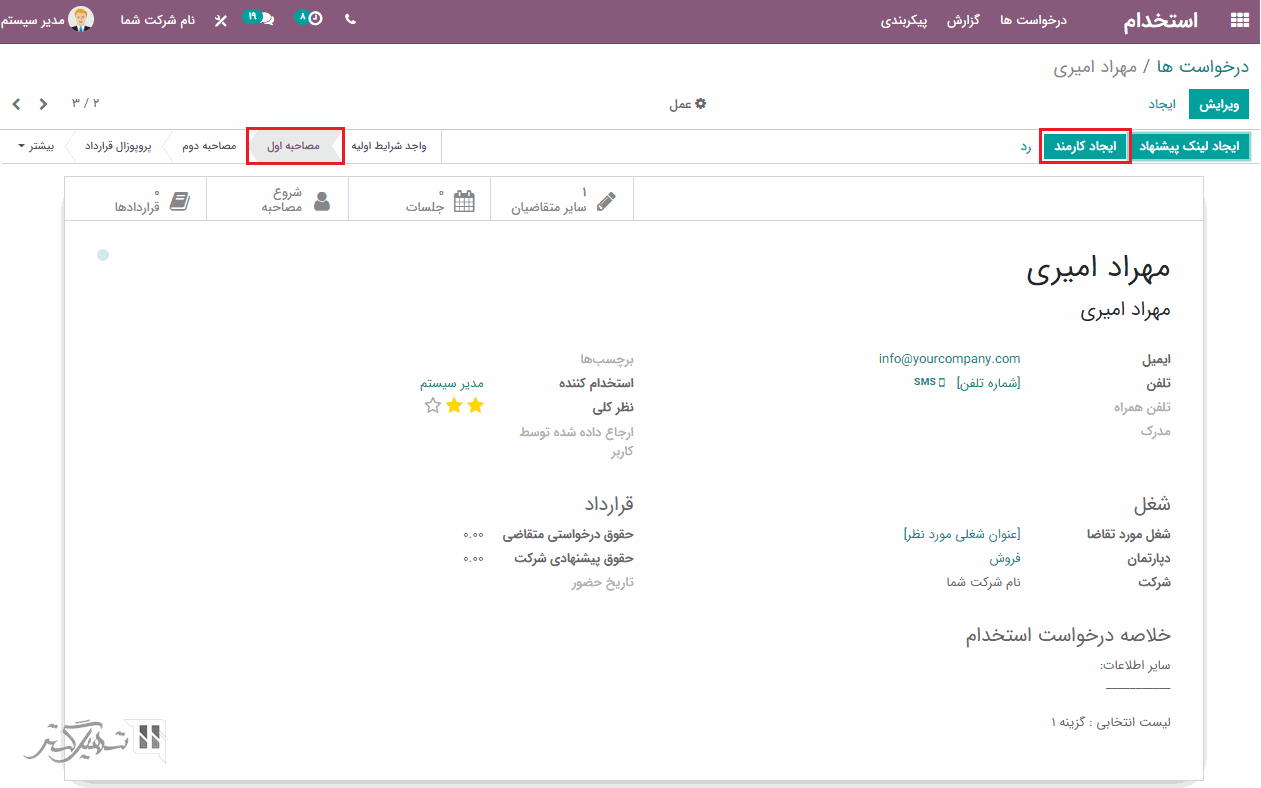Click the light blue kanban state dot
Viewport: 1261px width, 788px height.
[102, 256]
